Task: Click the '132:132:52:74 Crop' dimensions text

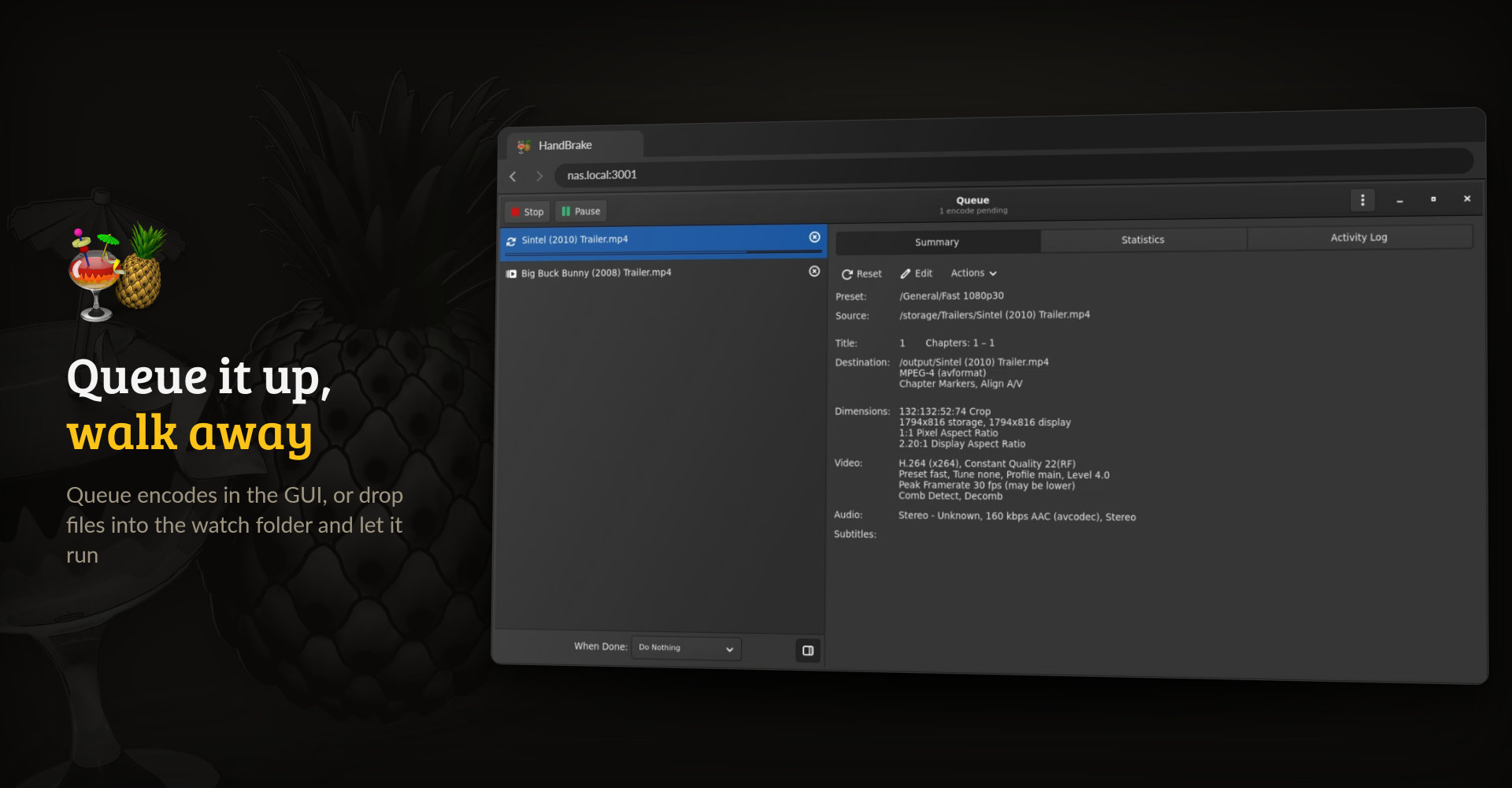Action: point(945,411)
